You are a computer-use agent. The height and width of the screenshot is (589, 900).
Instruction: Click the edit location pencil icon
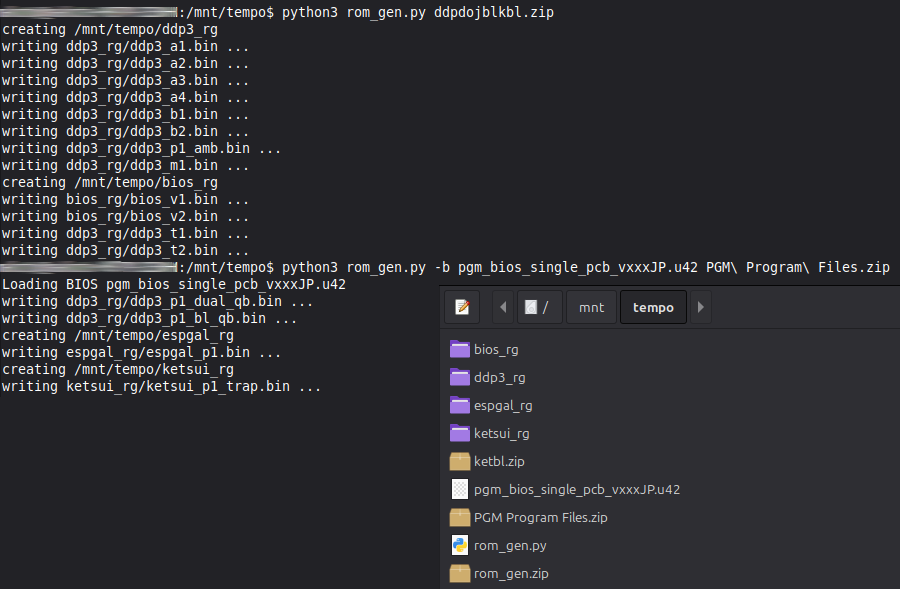(x=461, y=307)
